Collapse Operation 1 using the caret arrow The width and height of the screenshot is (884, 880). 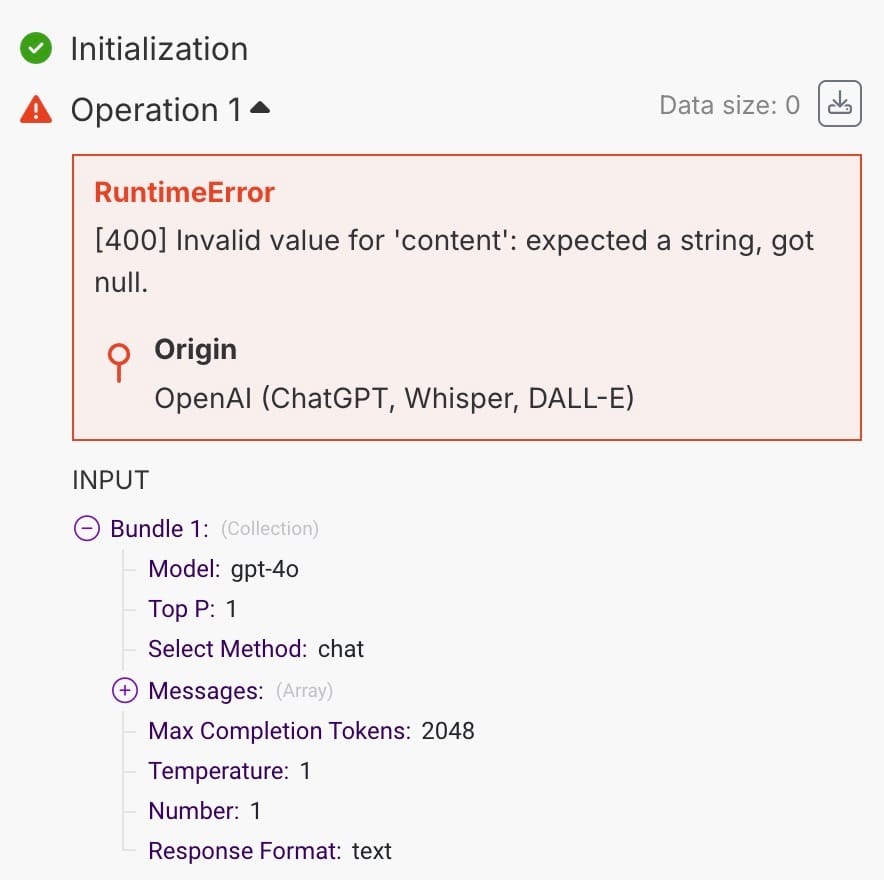tap(260, 107)
